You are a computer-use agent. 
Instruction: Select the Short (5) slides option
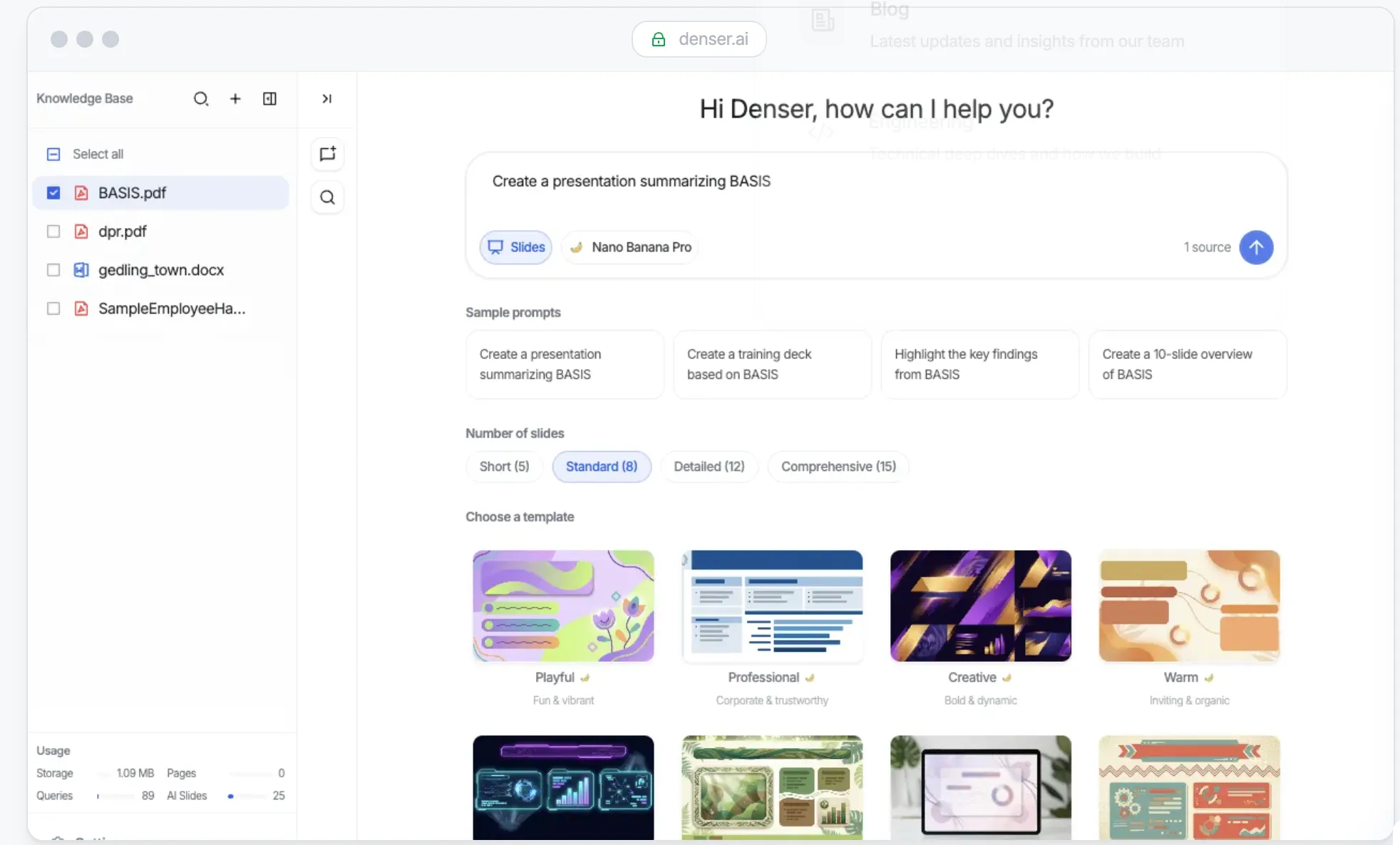pos(504,466)
